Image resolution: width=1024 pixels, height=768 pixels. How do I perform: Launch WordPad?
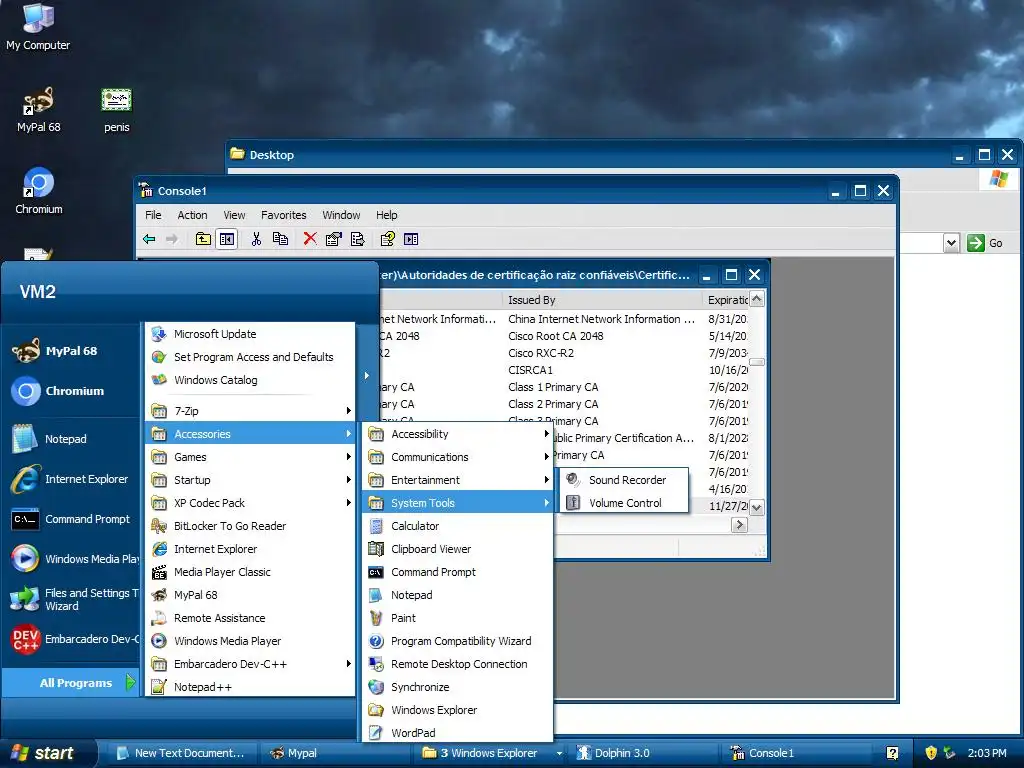point(458,733)
